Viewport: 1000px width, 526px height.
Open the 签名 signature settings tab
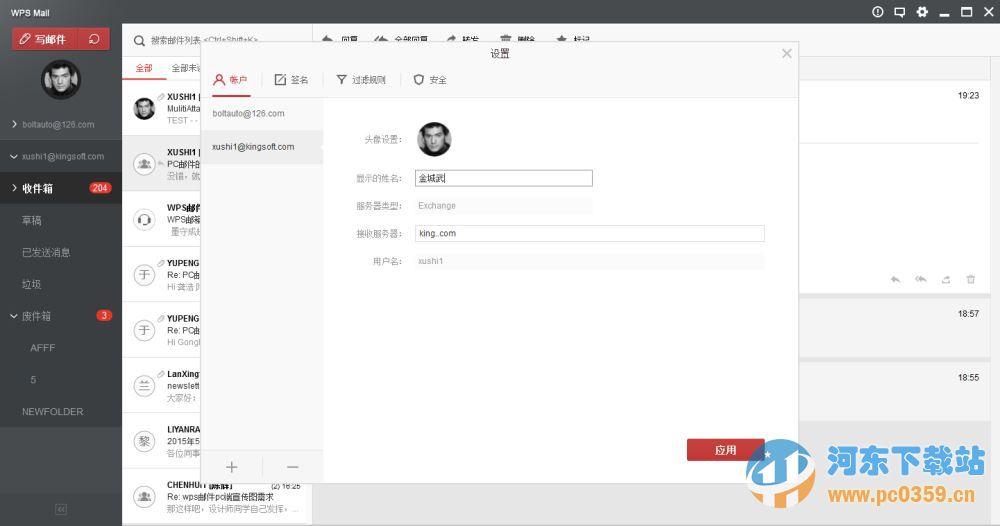click(x=291, y=80)
